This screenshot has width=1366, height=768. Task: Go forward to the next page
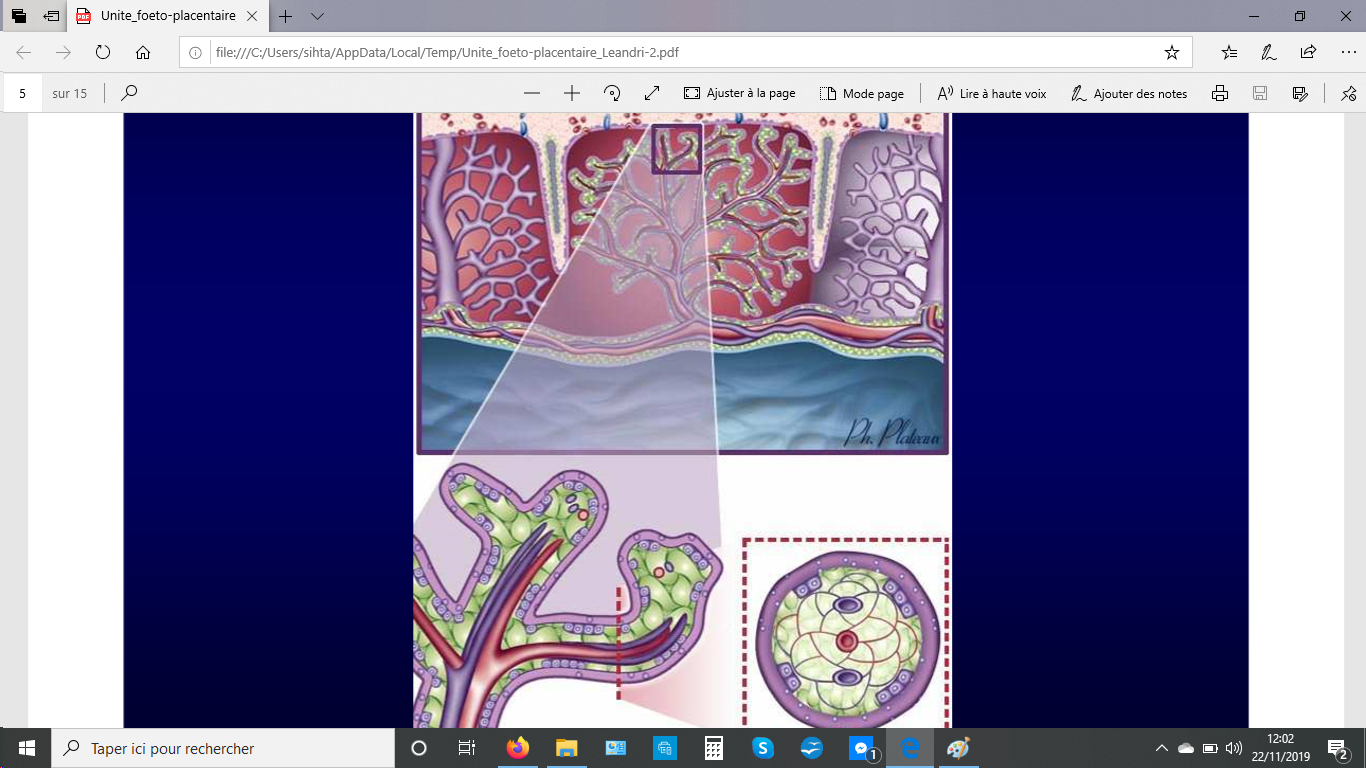pyautogui.click(x=63, y=52)
